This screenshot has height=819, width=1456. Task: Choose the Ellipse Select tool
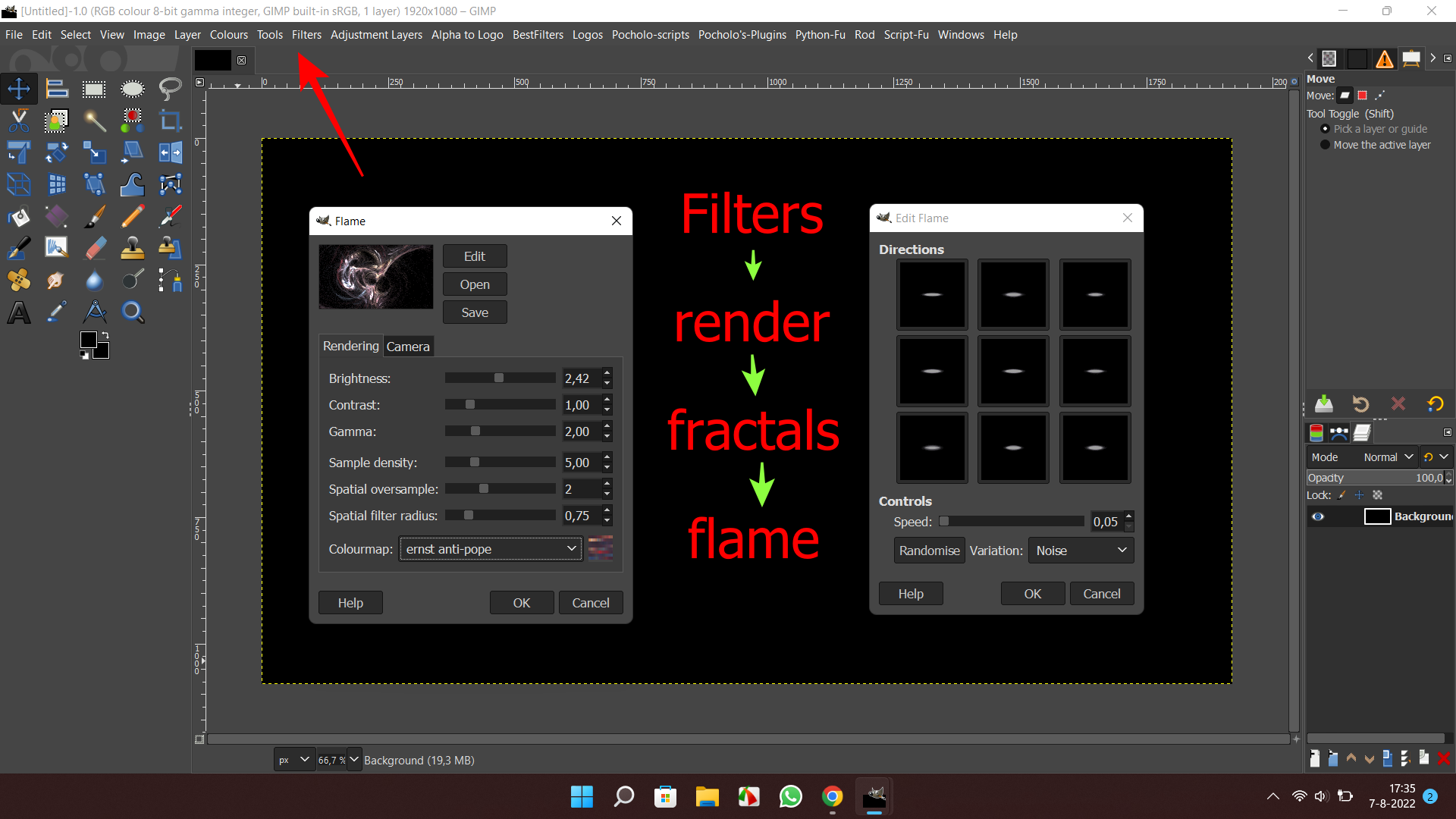(x=133, y=89)
